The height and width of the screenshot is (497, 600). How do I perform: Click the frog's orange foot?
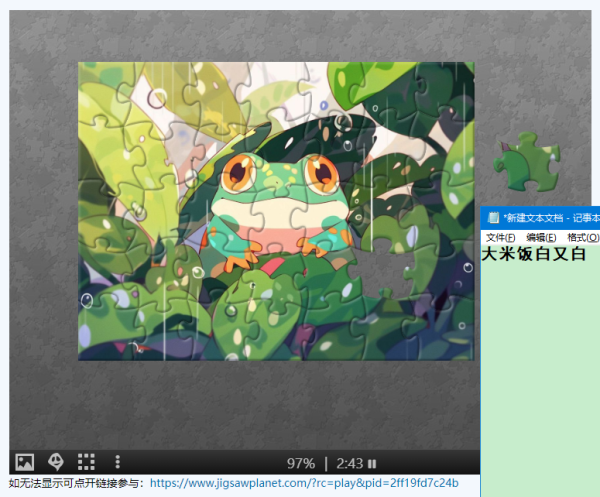click(x=238, y=263)
